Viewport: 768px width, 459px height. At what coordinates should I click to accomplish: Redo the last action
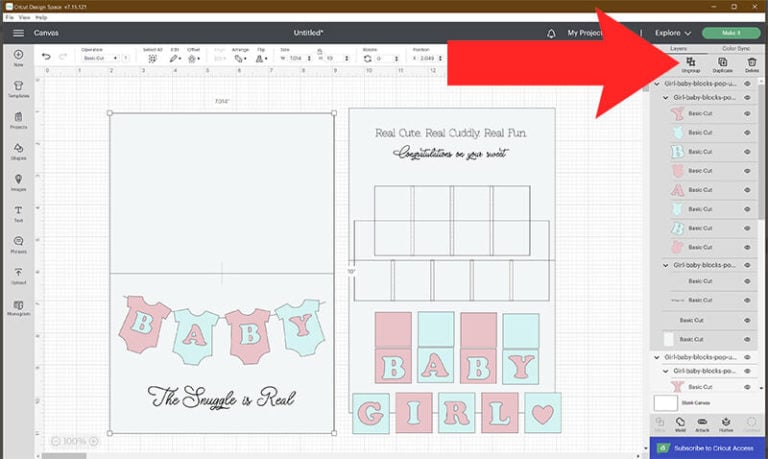click(x=63, y=57)
